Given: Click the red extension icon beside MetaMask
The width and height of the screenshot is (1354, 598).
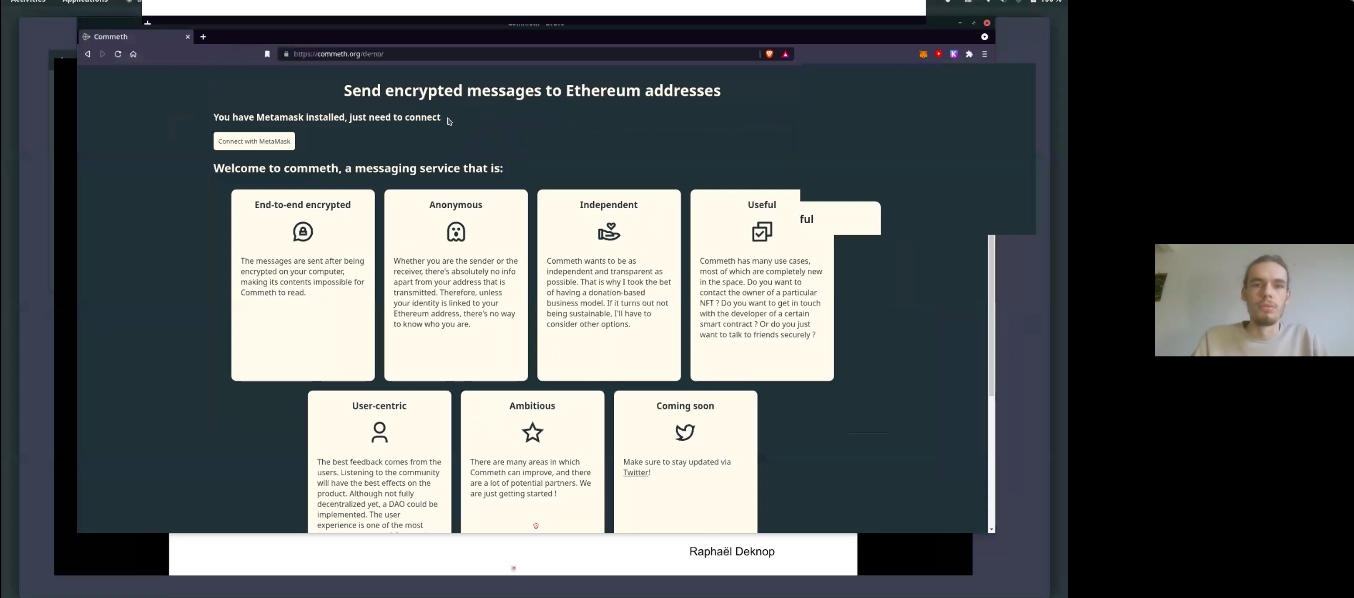Looking at the screenshot, I should (938, 54).
